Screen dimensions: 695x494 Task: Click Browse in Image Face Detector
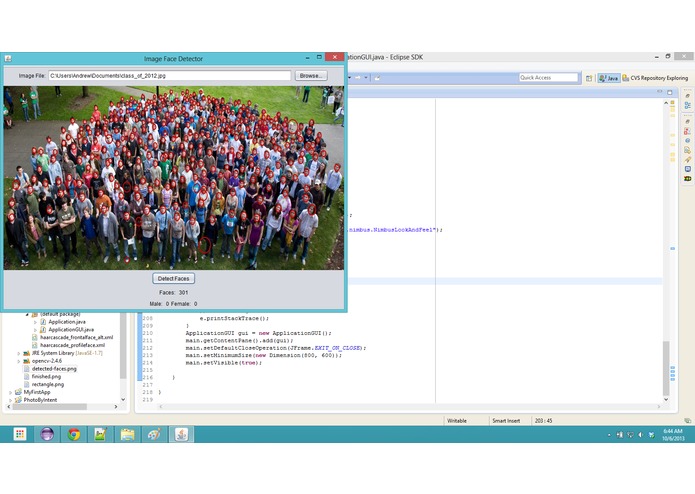[311, 76]
